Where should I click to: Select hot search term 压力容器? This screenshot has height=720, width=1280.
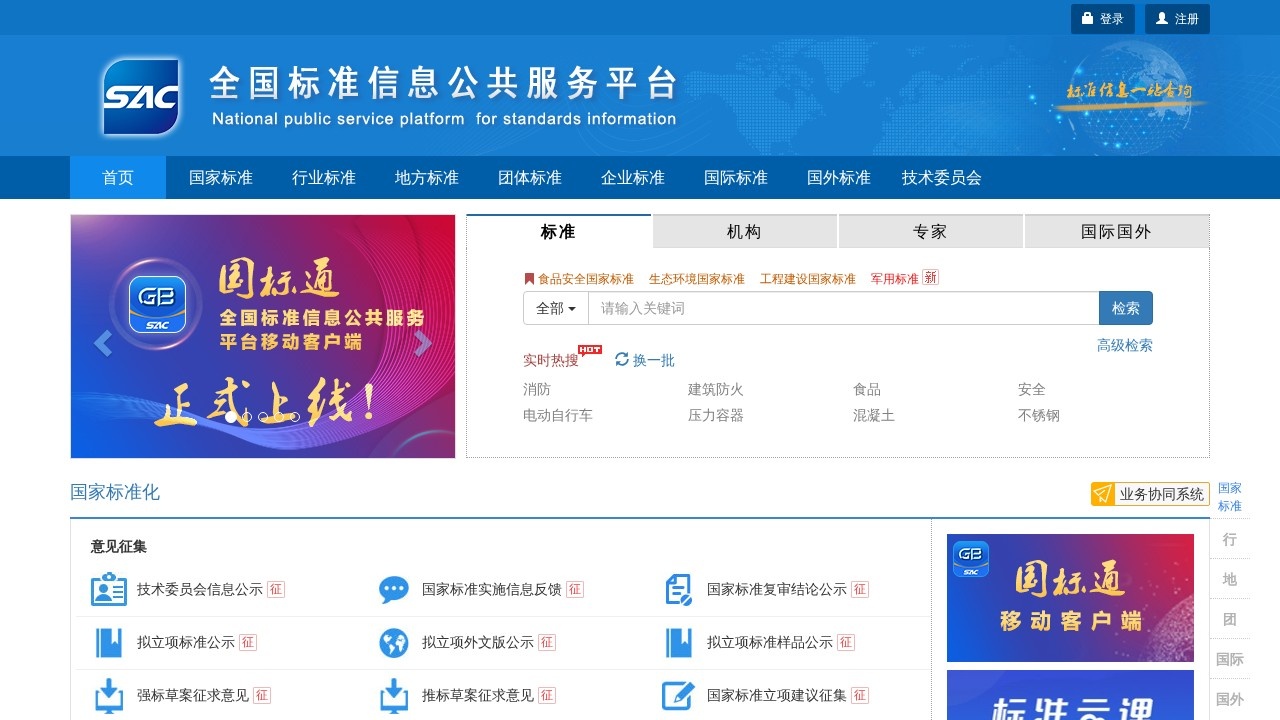(716, 415)
